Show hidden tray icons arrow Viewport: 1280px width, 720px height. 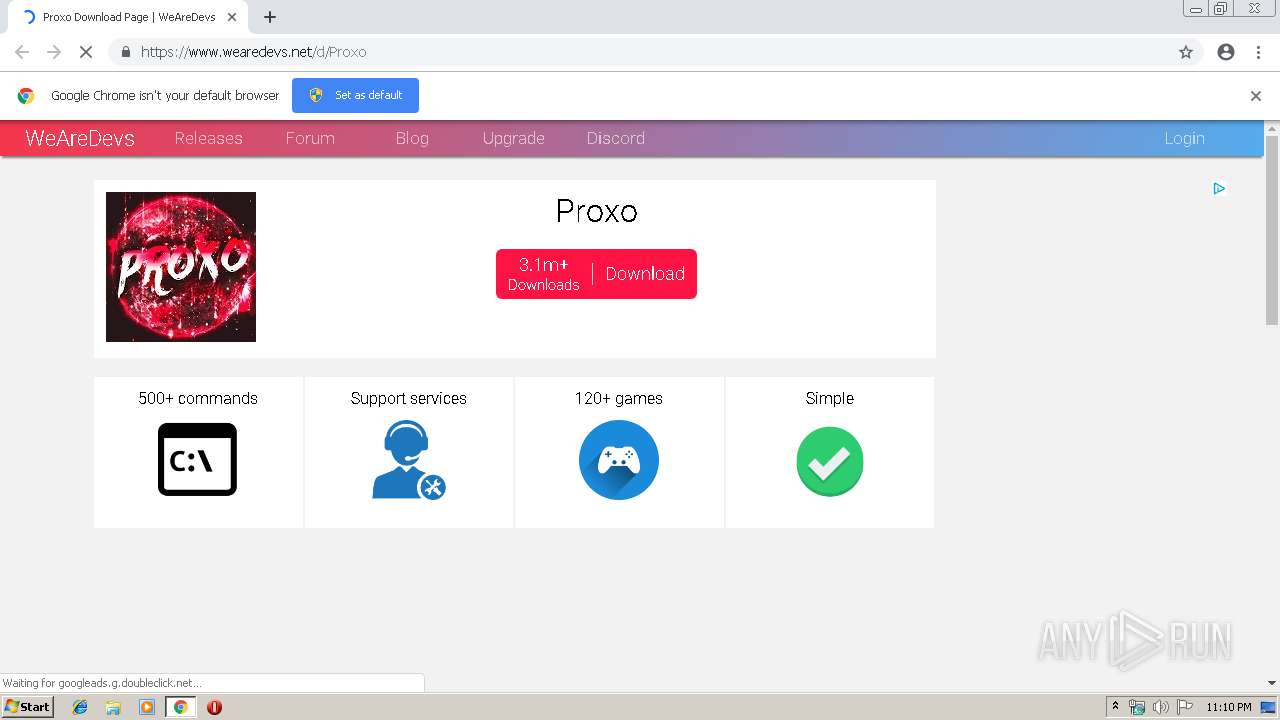[x=1115, y=707]
